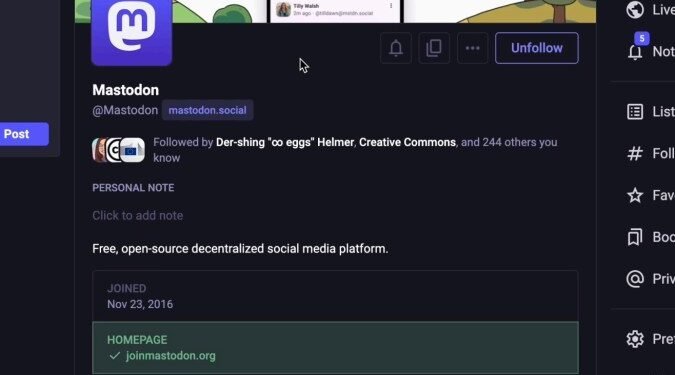Open the Preferences gear icon
Screen dimensions: 675x375
coord(635,339)
